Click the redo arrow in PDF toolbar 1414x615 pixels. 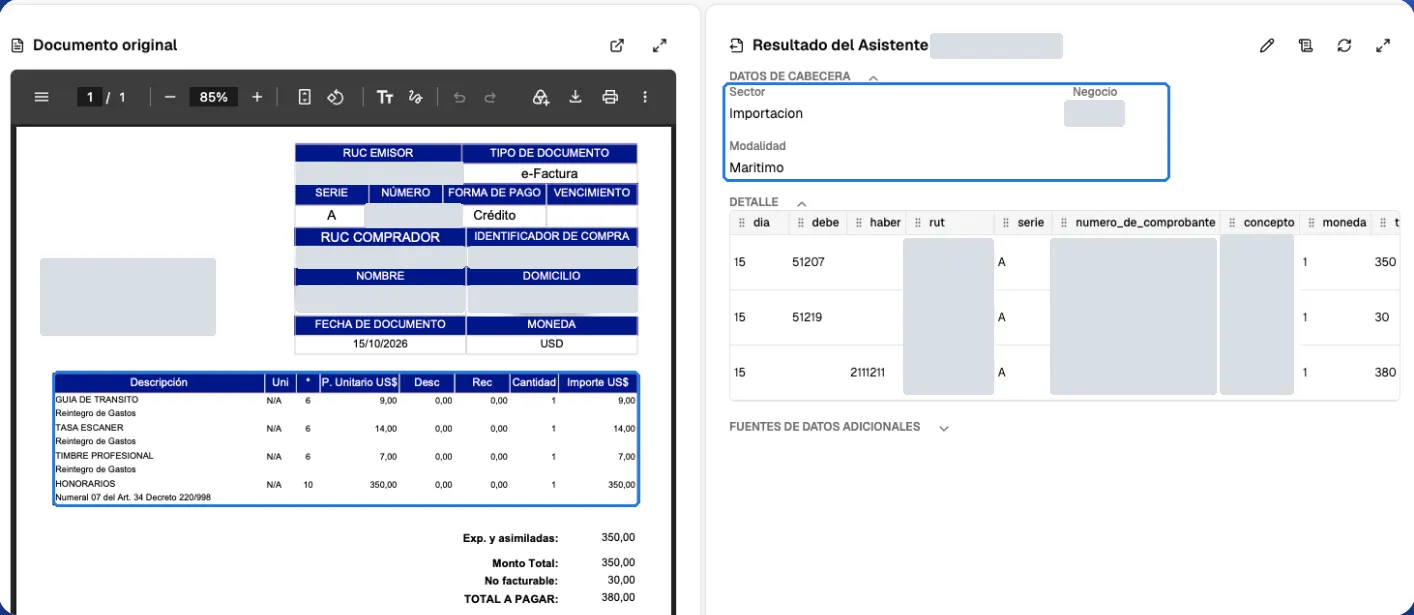490,97
